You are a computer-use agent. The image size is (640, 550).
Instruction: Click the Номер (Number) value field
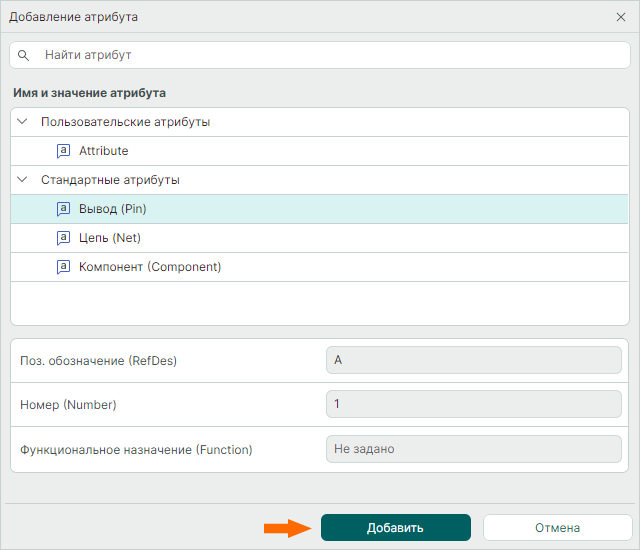pyautogui.click(x=473, y=404)
